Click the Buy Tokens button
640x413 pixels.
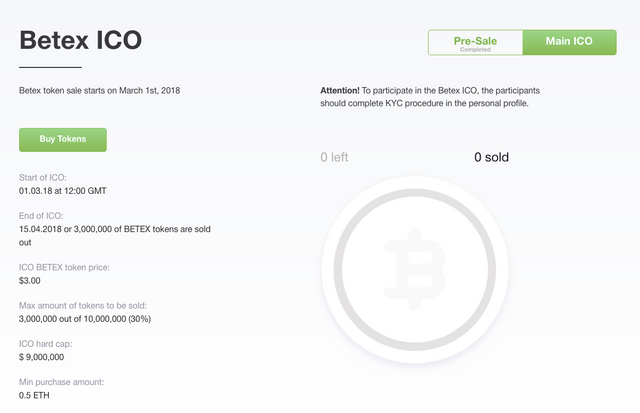(63, 139)
